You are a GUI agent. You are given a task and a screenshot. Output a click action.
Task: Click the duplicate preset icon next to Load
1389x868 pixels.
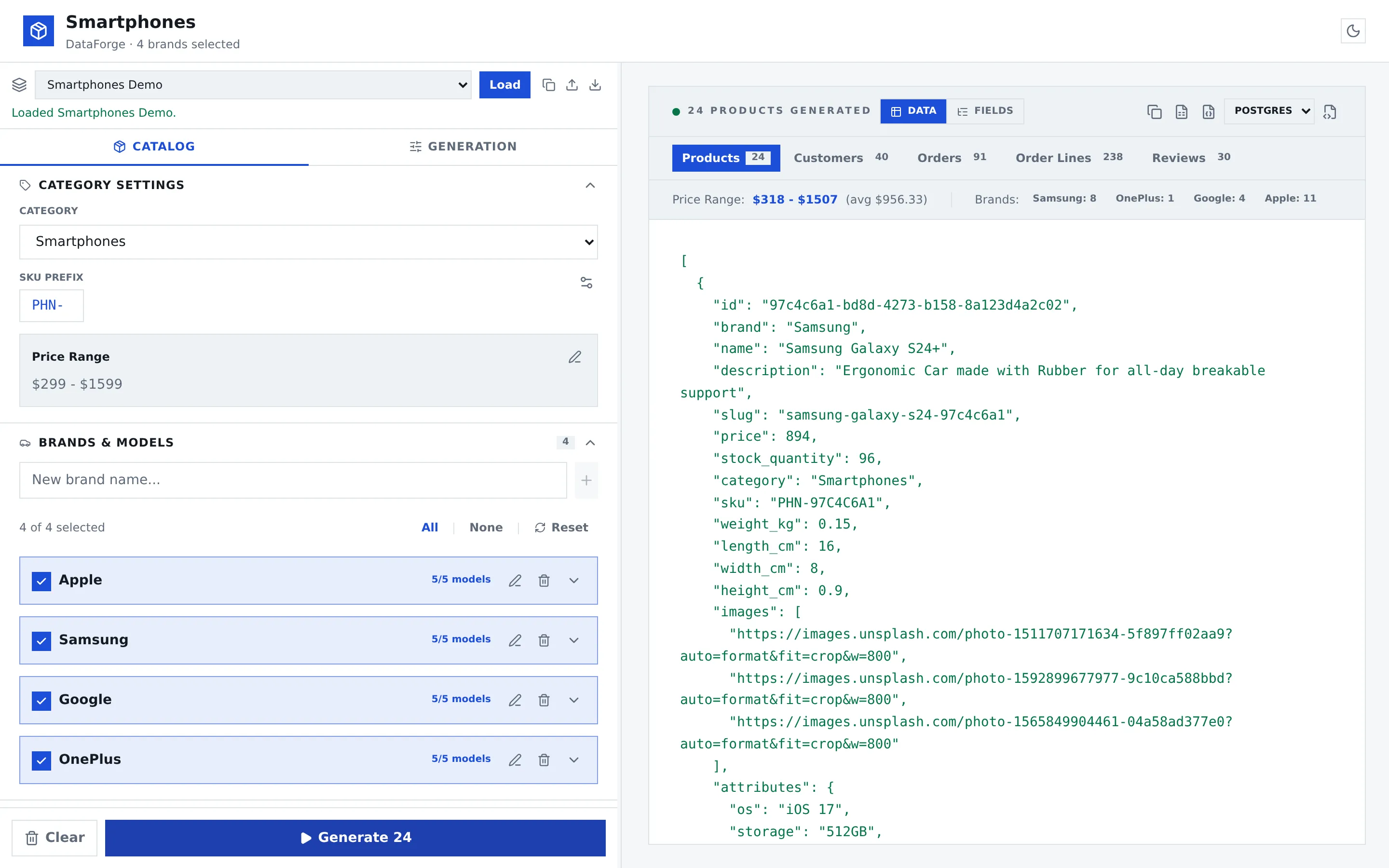pos(548,85)
